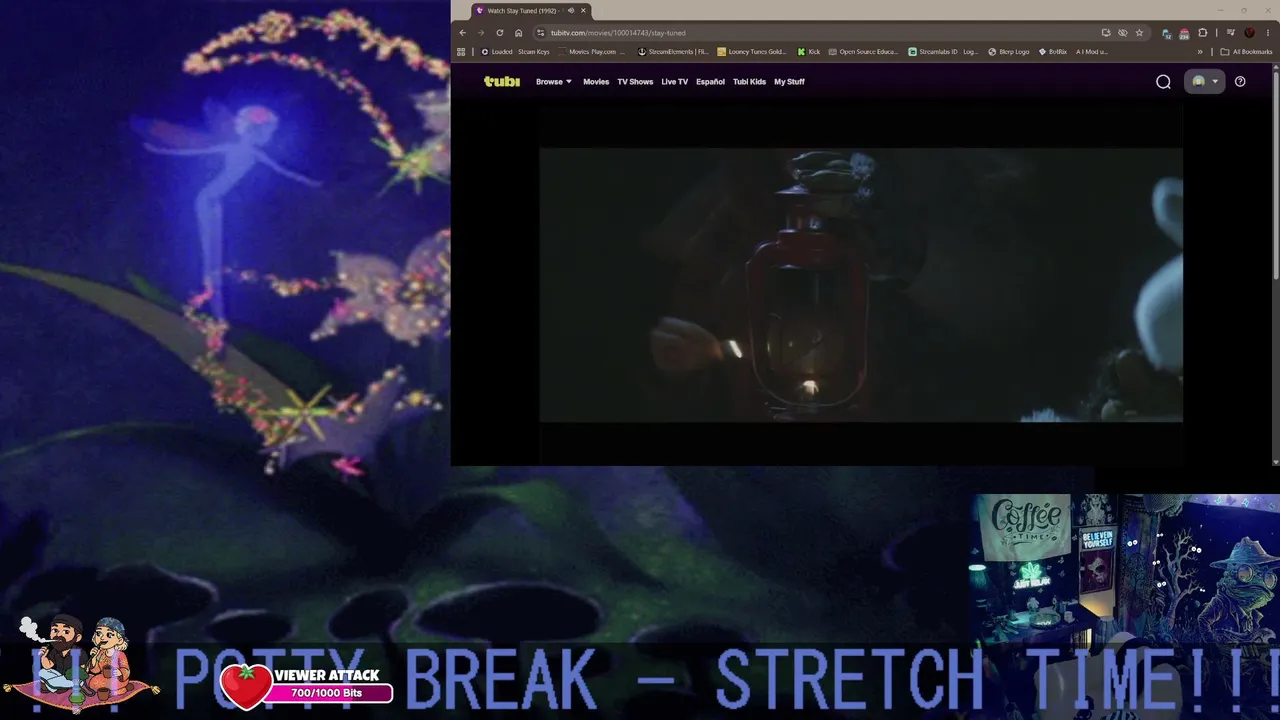The height and width of the screenshot is (720, 1280).
Task: Open the Movies Play.com bookmark
Action: 593,52
